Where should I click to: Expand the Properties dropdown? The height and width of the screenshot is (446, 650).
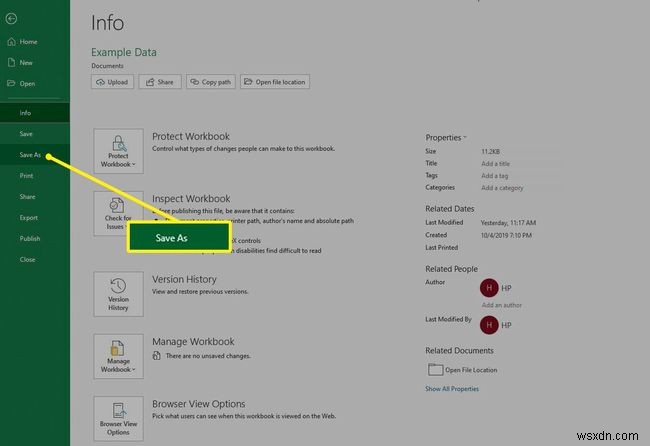(446, 137)
